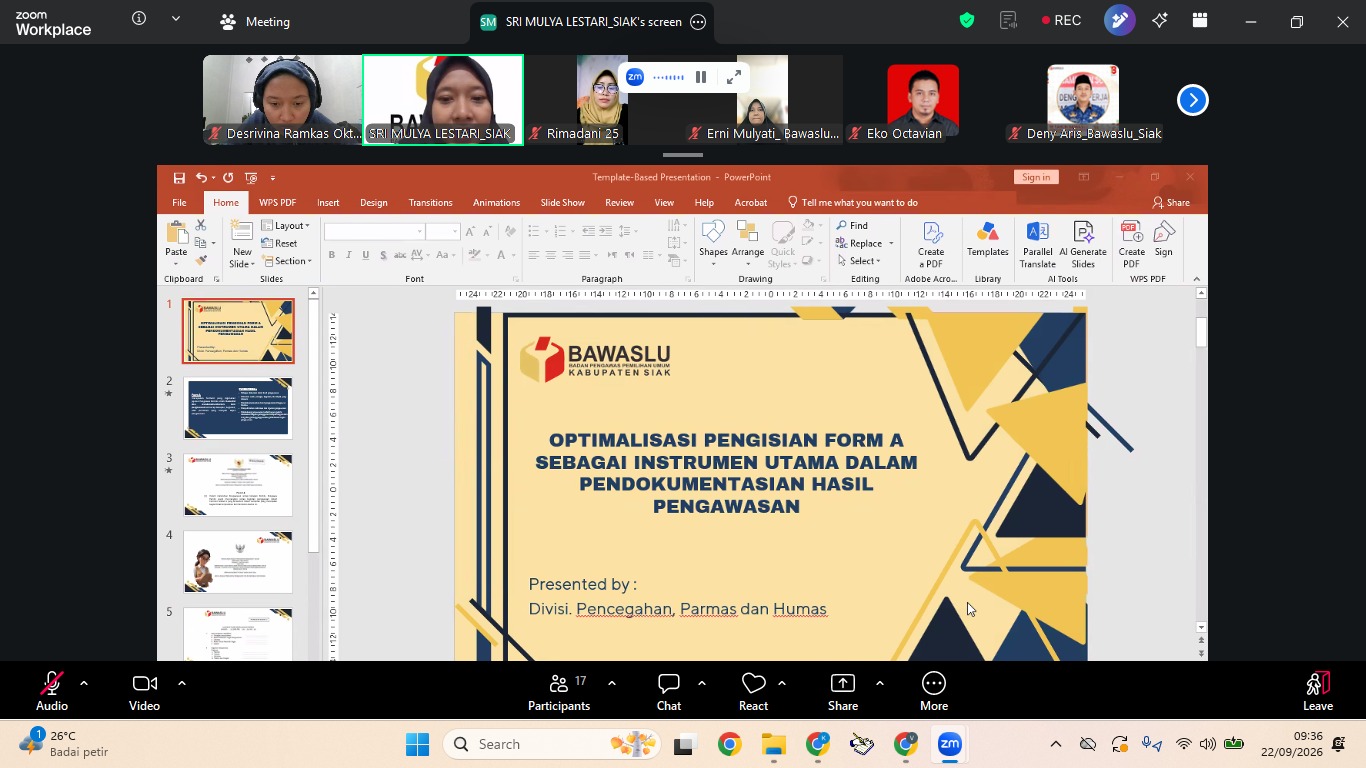The width and height of the screenshot is (1366, 768).
Task: Click Reset in the Slides group
Action: pyautogui.click(x=279, y=243)
